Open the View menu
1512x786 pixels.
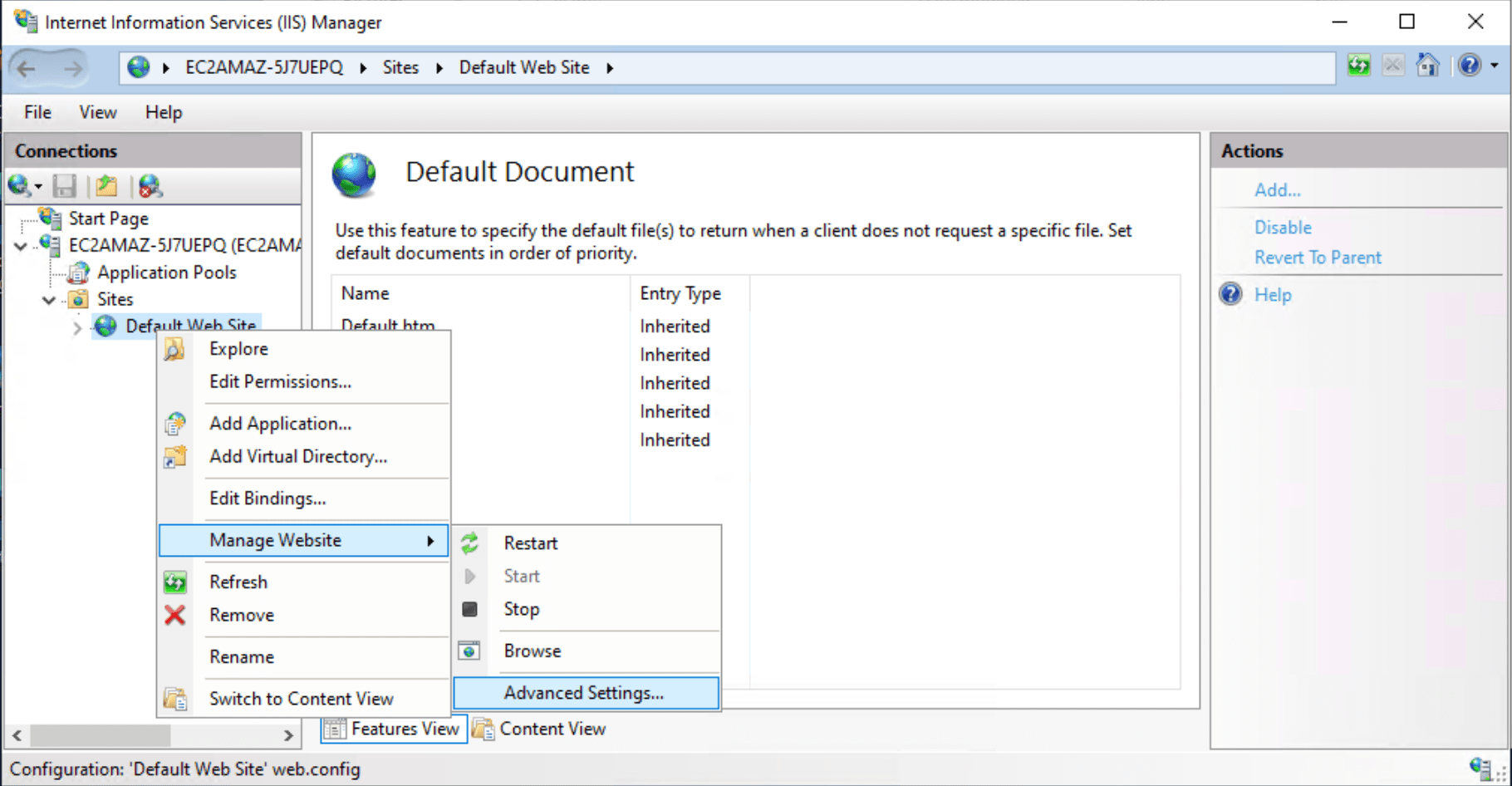(x=98, y=112)
